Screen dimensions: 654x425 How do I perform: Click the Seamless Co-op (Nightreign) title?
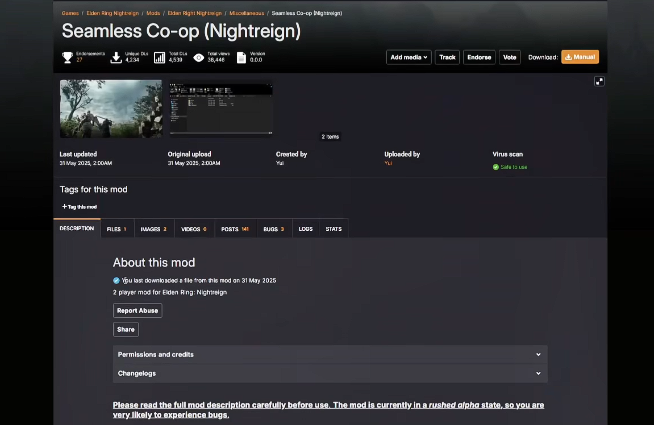181,31
